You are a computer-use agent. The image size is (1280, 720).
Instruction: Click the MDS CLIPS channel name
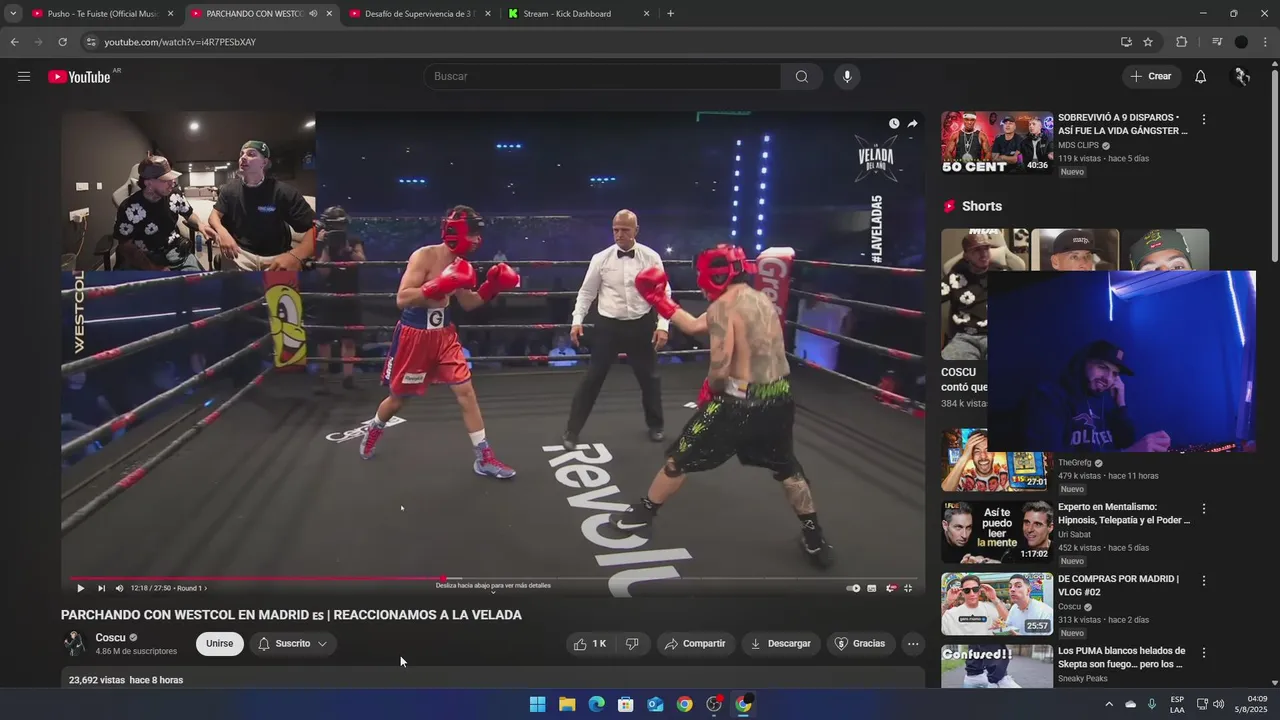tap(1078, 146)
